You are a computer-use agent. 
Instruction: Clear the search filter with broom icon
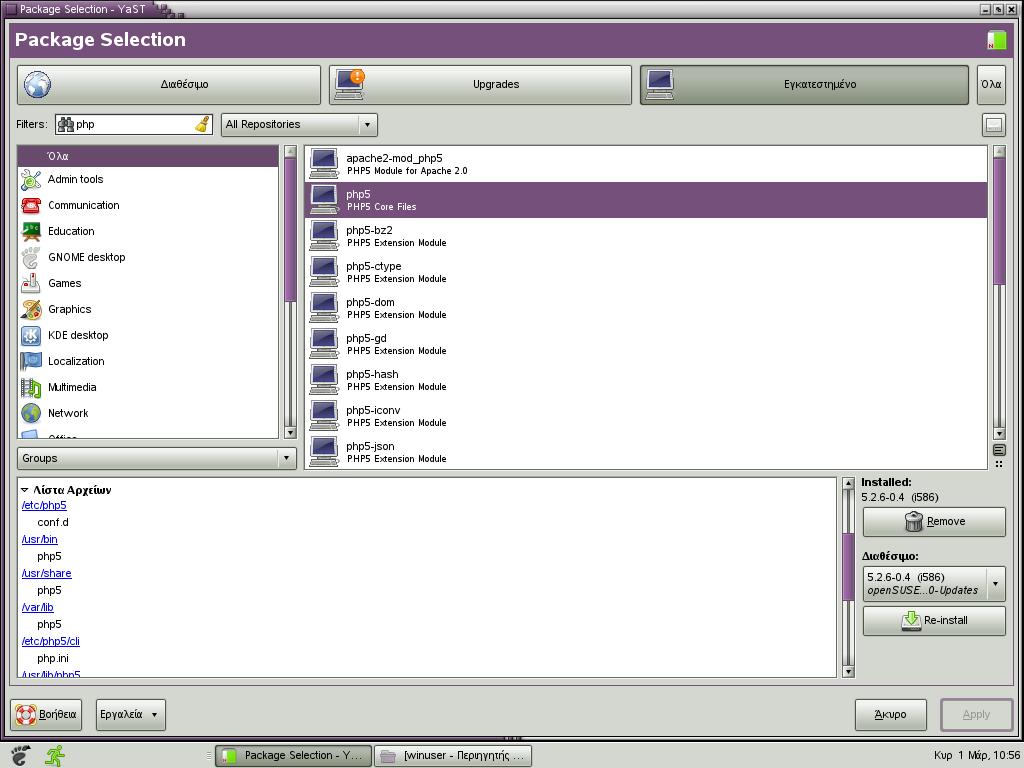coord(202,124)
